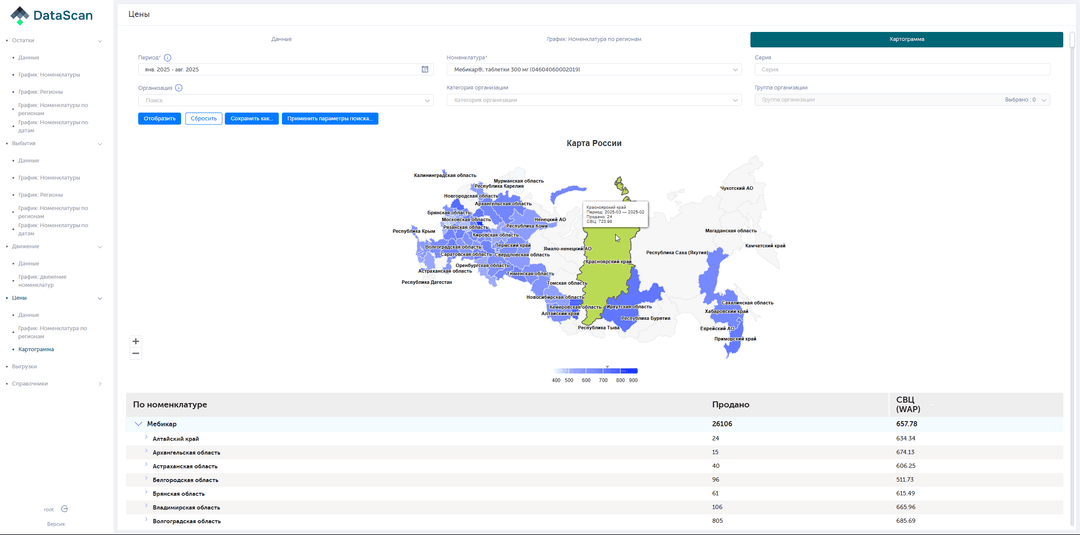Click the logout icon next to root
Image resolution: width=1080 pixels, height=535 pixels.
64,509
